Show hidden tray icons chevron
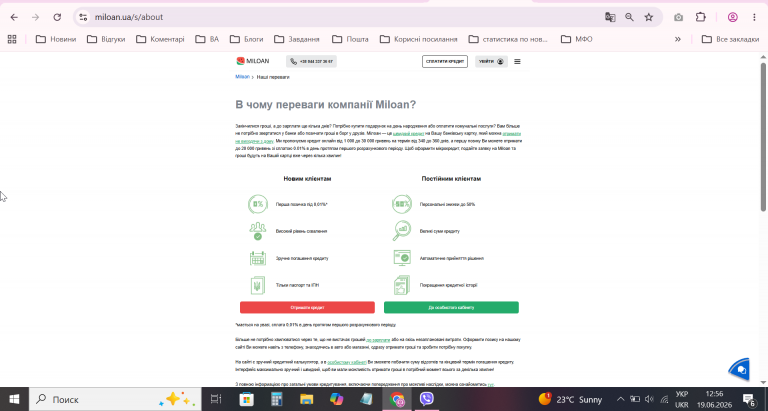Screen dimensions: 768x411 click(x=621, y=399)
